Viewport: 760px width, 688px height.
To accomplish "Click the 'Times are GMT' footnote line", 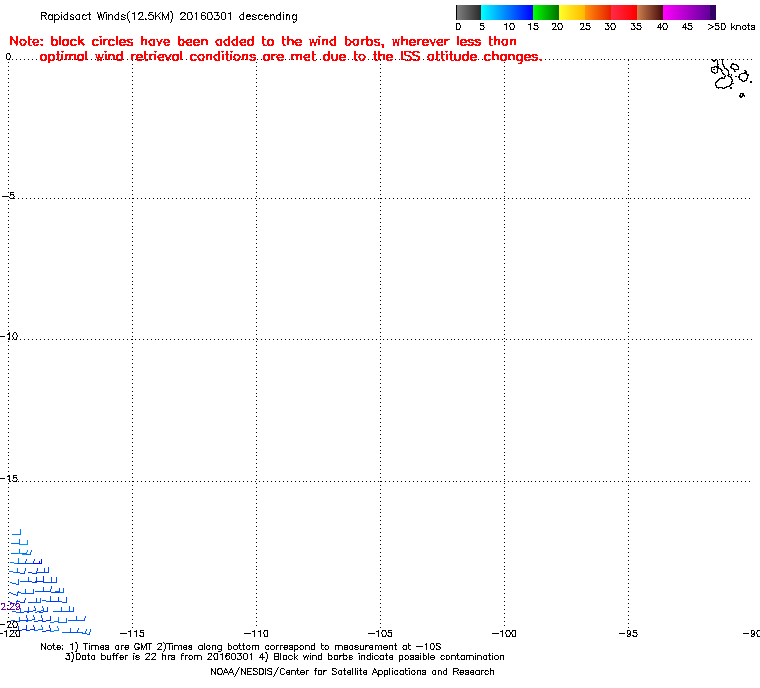I will coord(241,647).
